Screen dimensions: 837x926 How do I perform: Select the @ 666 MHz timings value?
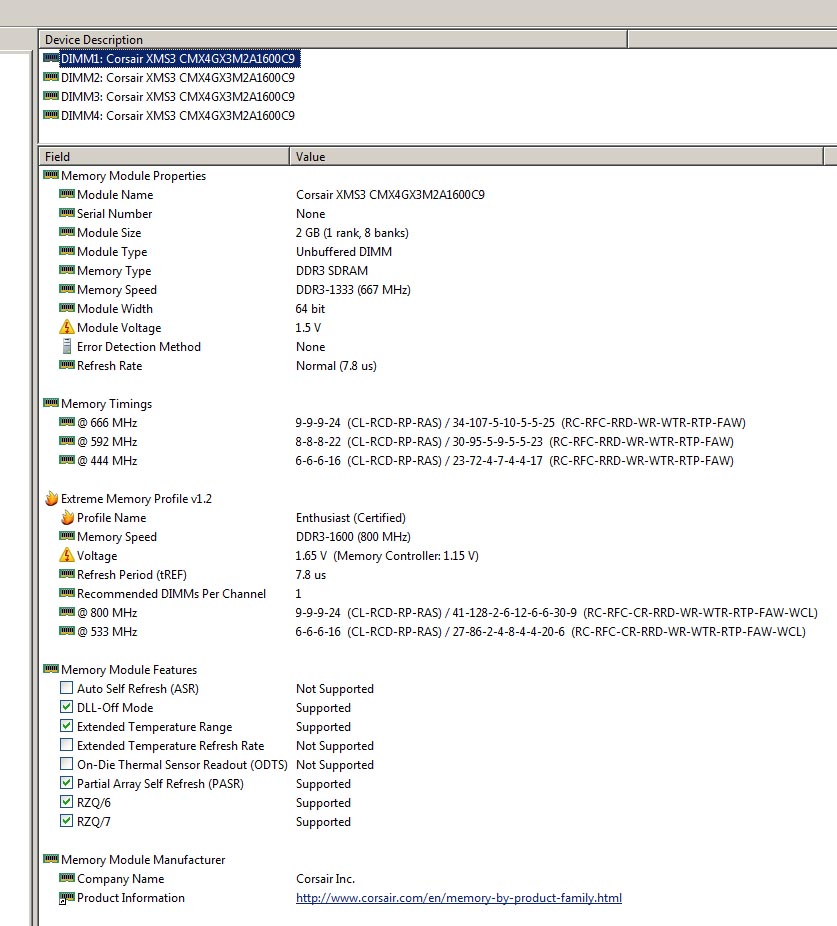tap(520, 423)
